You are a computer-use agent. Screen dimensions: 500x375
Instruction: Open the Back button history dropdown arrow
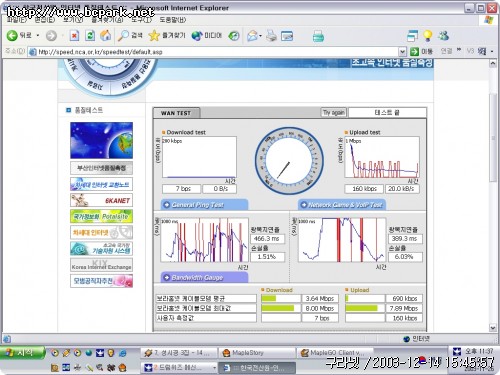point(38,36)
